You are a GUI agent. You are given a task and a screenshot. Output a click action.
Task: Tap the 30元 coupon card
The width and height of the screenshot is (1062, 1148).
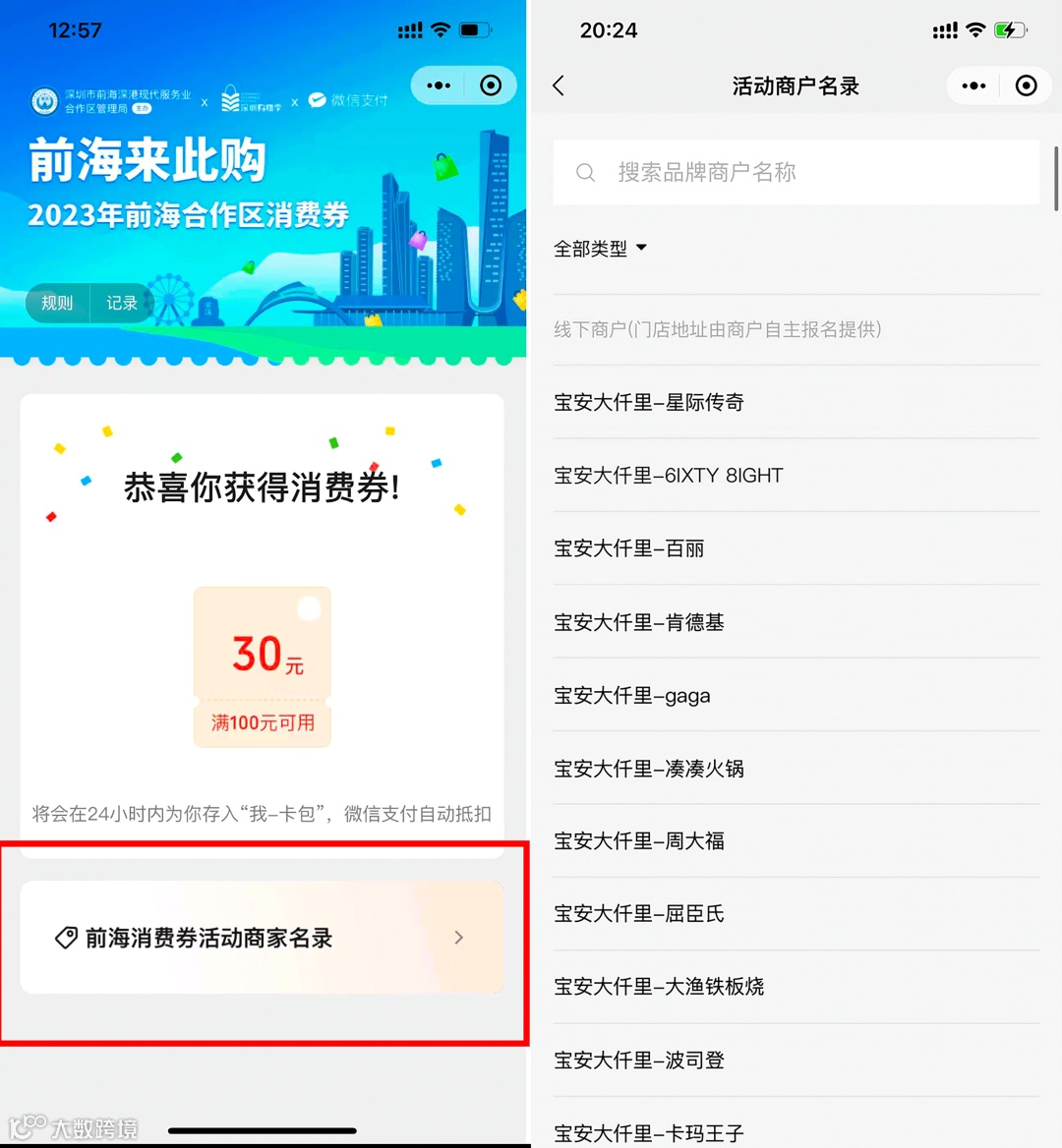pyautogui.click(x=263, y=666)
